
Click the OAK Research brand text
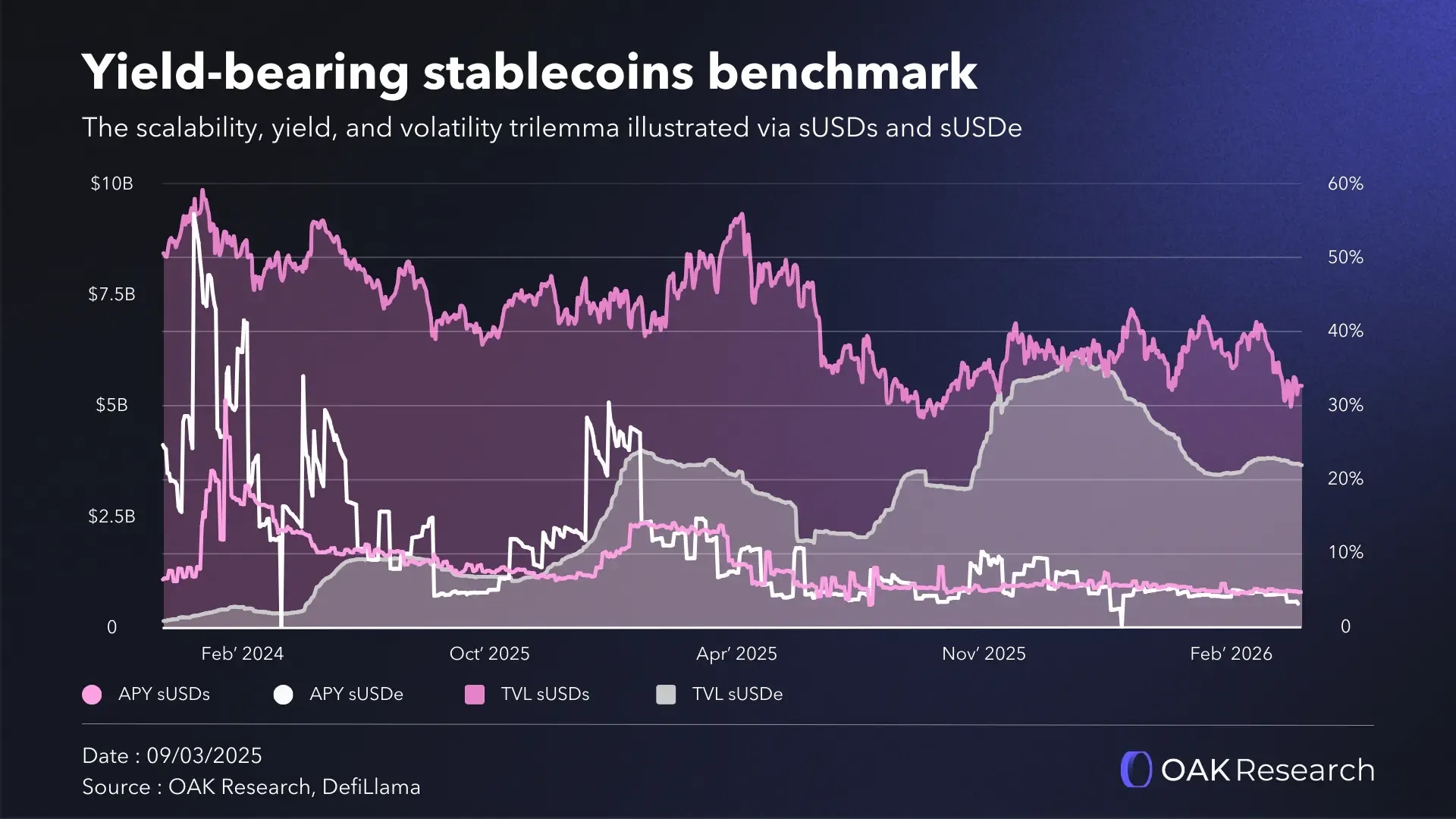(1267, 770)
